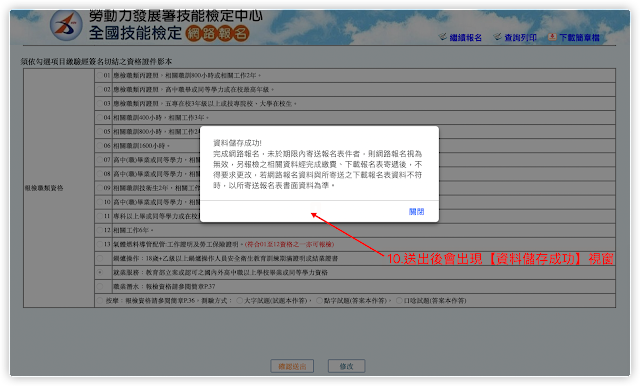Choose the 鍋爐操作 qualification radio

[x=100, y=258]
